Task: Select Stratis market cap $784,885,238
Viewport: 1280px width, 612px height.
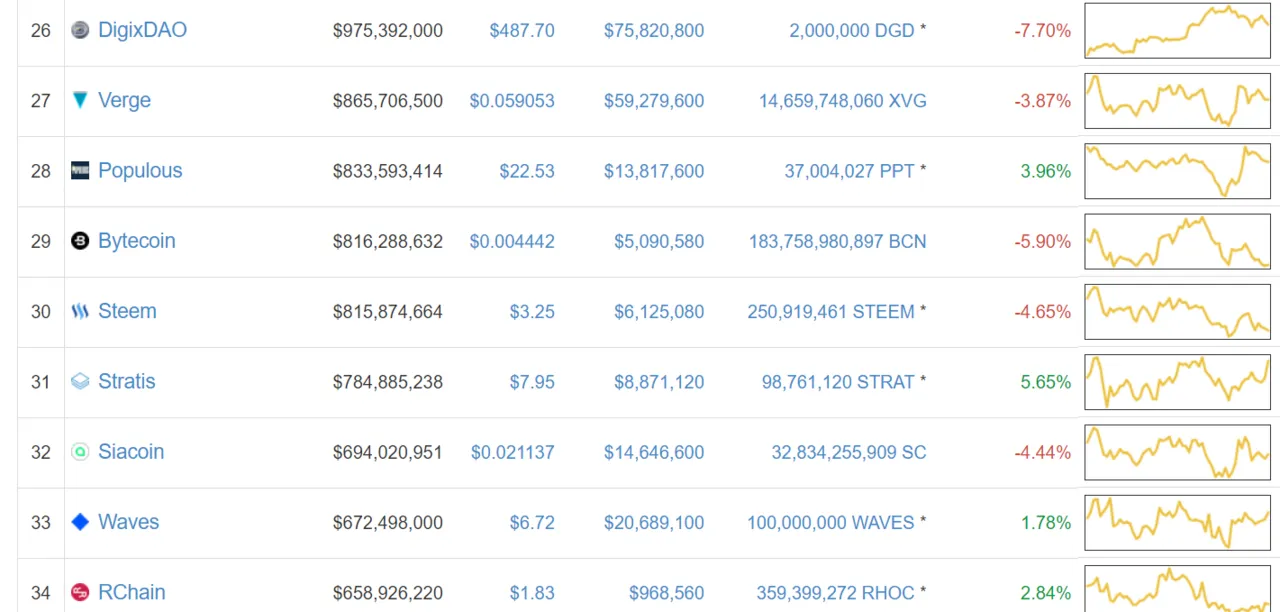Action: pyautogui.click(x=388, y=382)
